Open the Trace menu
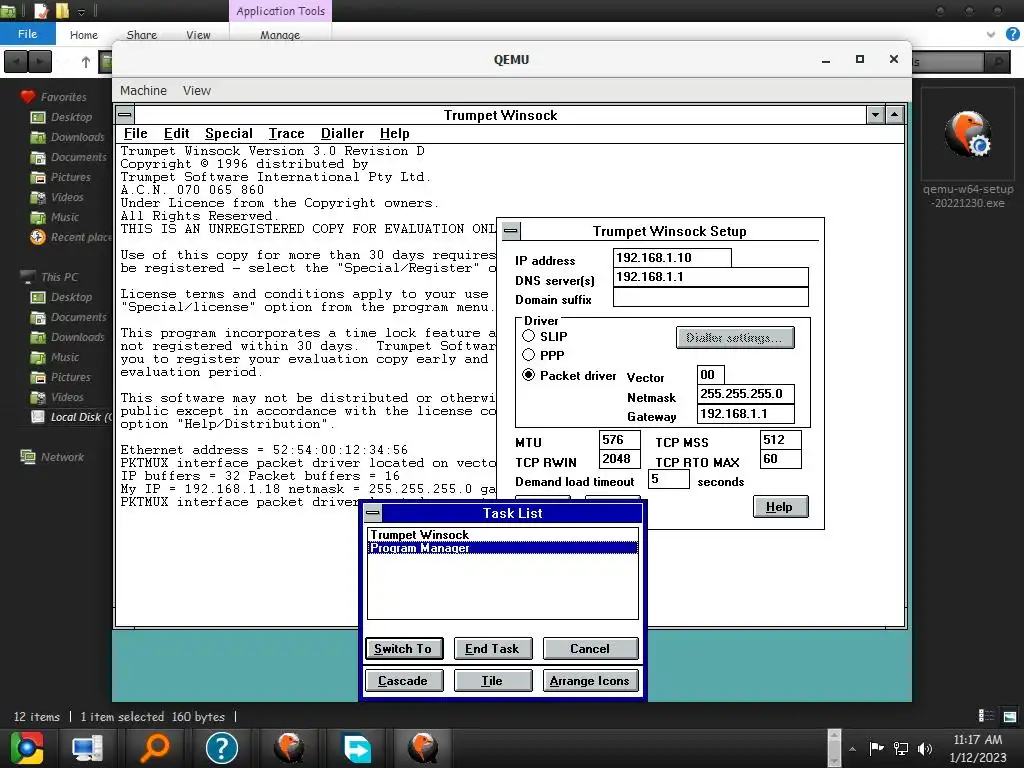This screenshot has width=1024, height=768. pyautogui.click(x=287, y=133)
